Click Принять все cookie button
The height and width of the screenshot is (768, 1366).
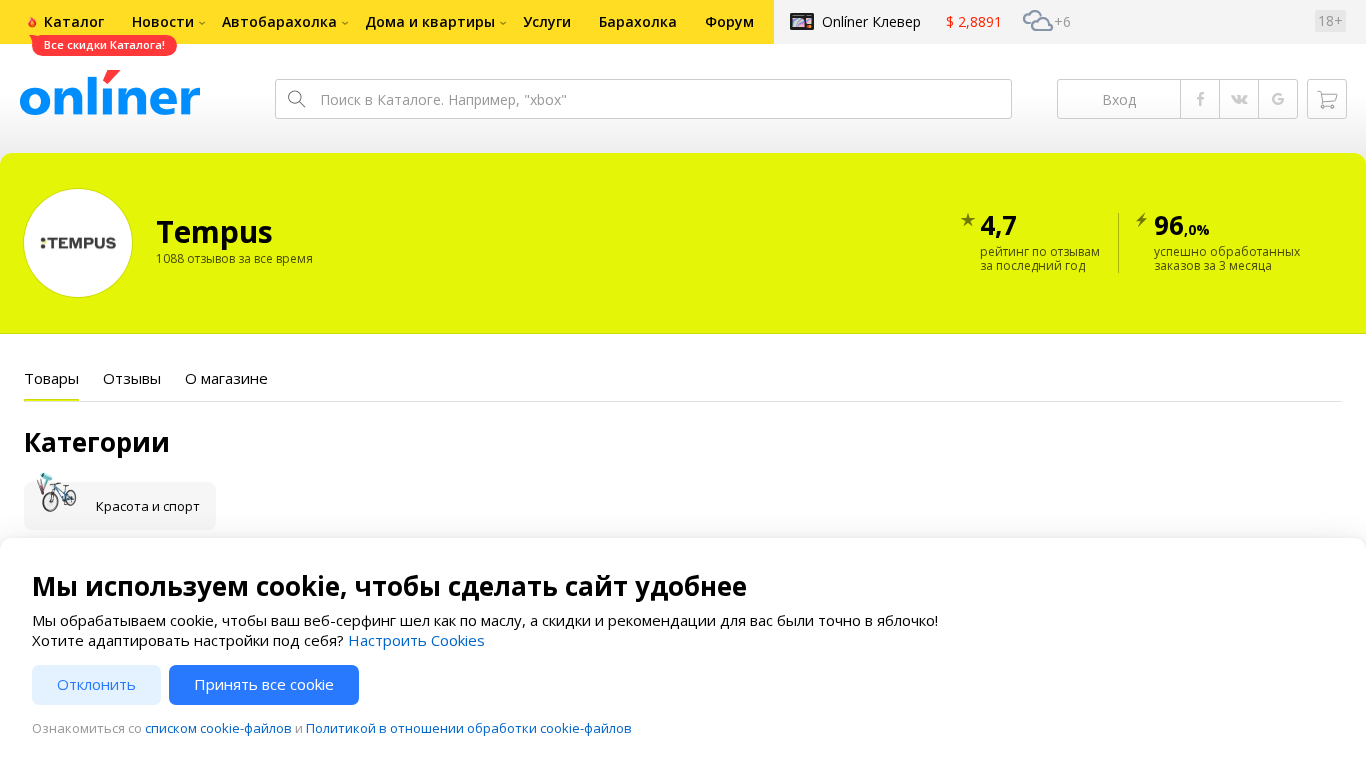264,685
